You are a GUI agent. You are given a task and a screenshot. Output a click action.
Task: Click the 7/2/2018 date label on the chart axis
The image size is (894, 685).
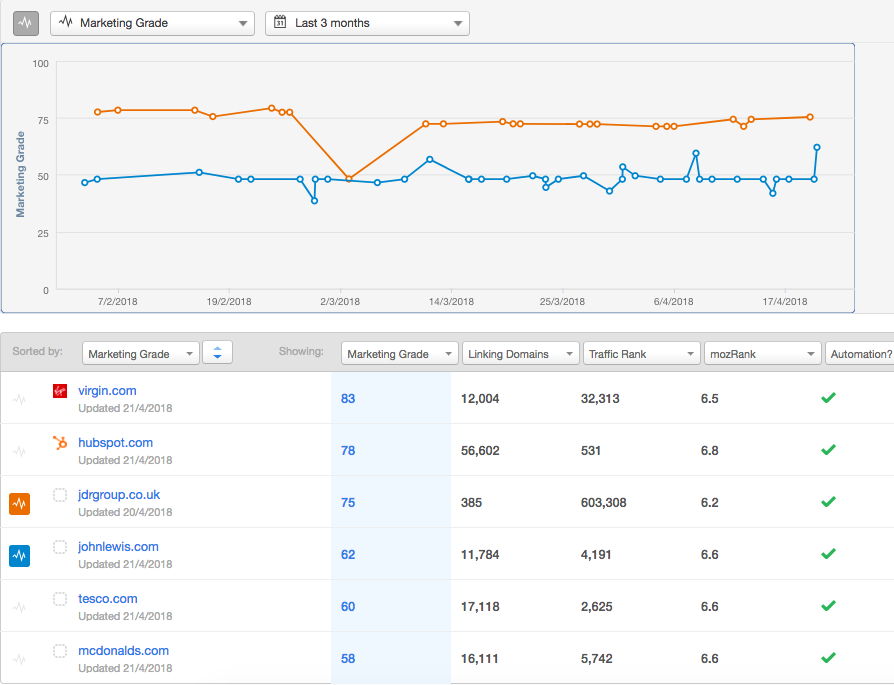click(x=117, y=302)
